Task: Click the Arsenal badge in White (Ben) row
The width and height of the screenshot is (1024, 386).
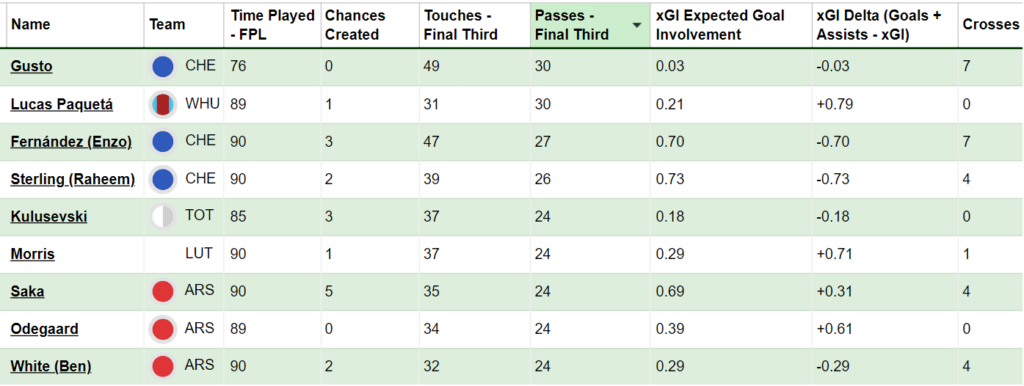Action: 163,366
